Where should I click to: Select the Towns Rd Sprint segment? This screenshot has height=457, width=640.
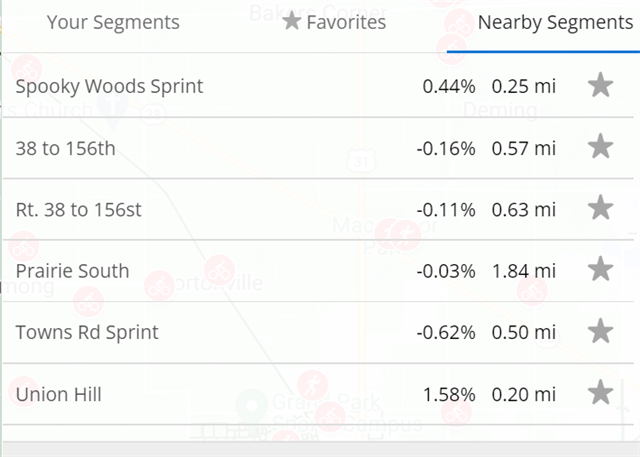318,333
